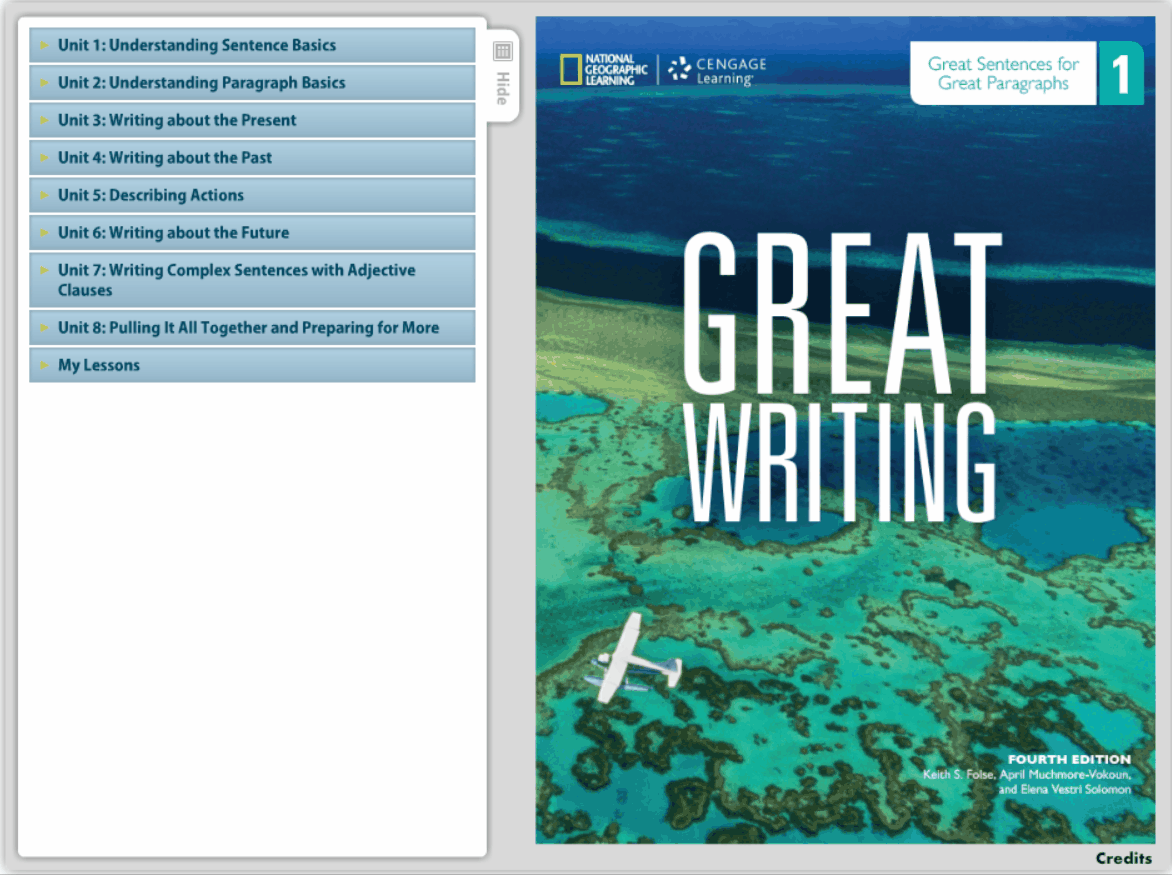
Task: Click the GREAT WRITING cover title
Action: (x=842, y=380)
